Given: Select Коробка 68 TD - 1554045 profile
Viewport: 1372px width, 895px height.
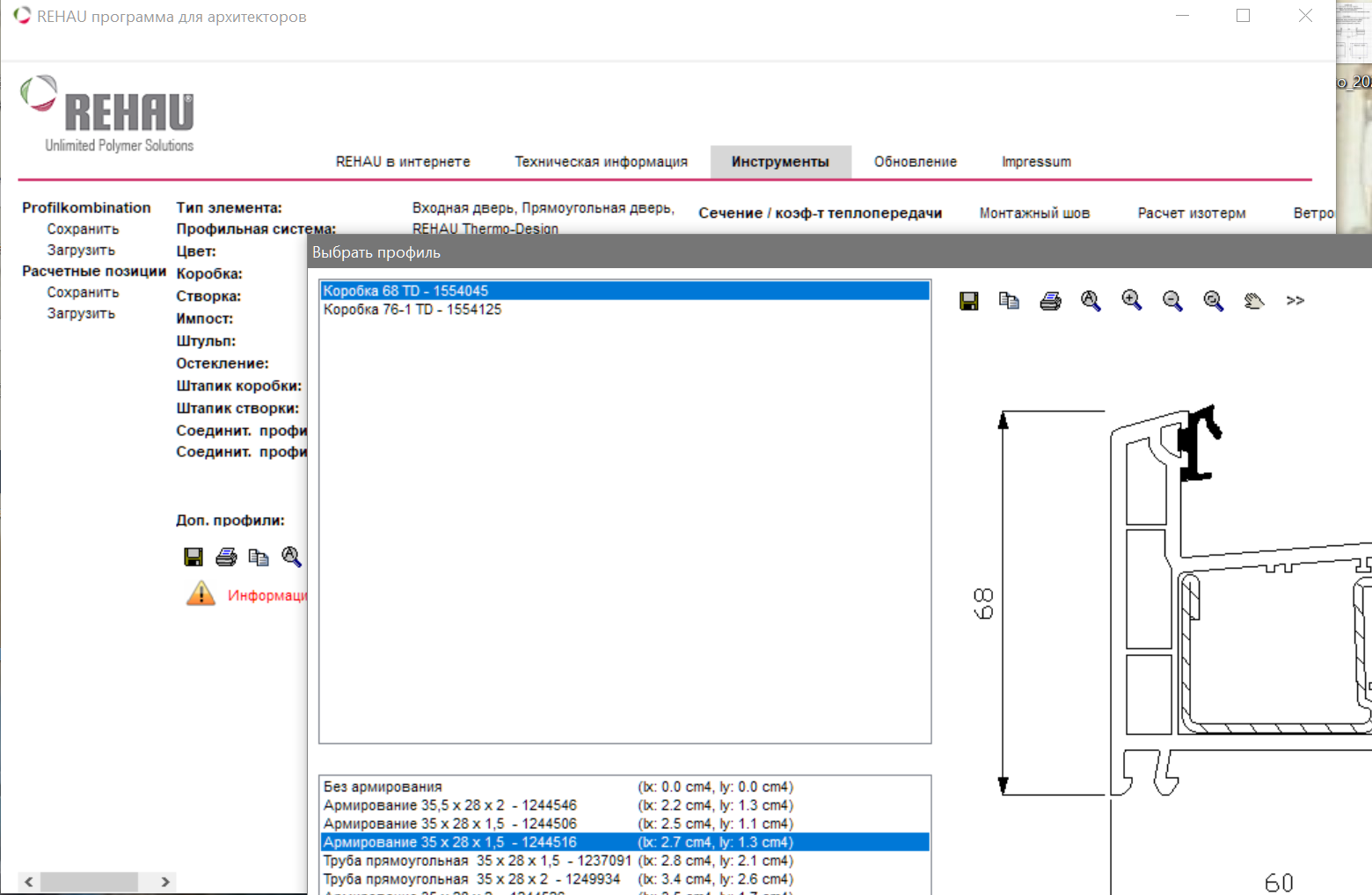Looking at the screenshot, I should 625,291.
